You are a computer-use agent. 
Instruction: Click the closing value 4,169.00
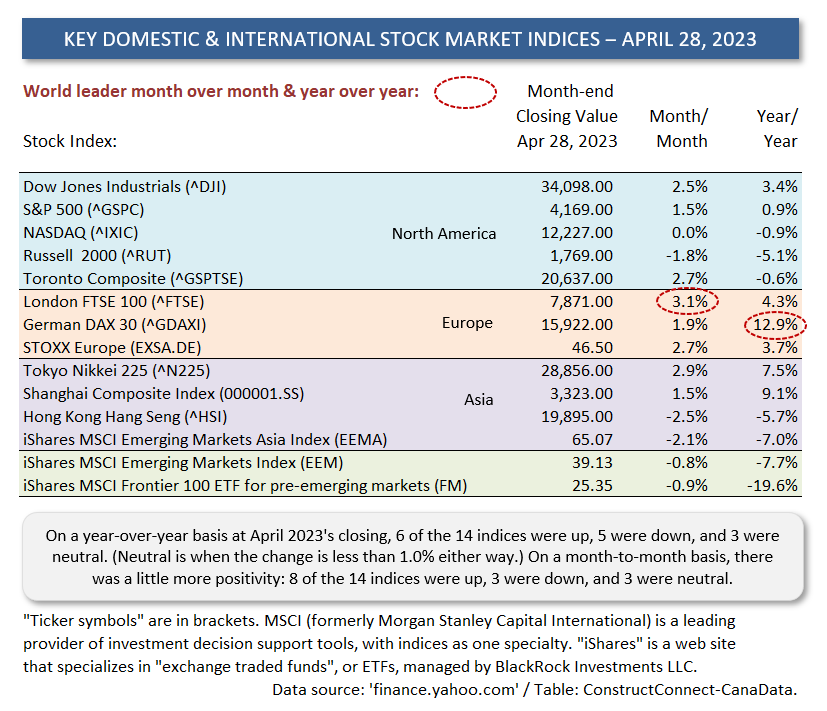581,210
